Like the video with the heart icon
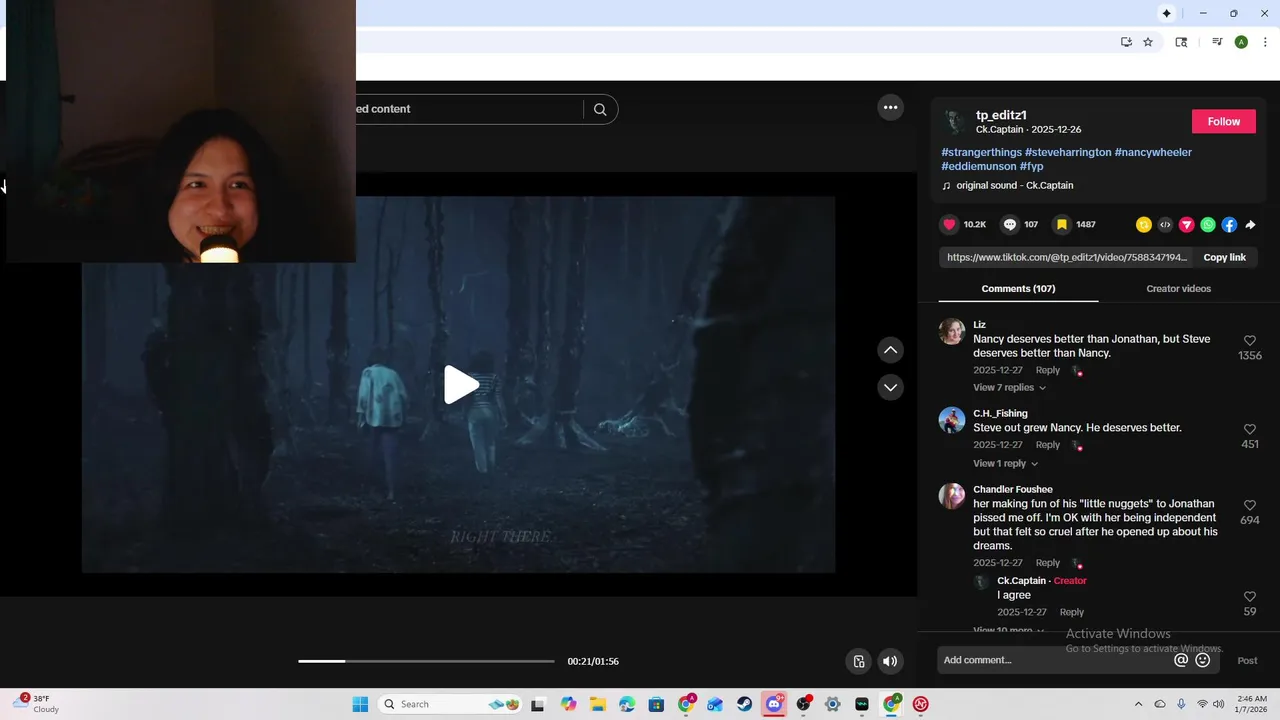 pyautogui.click(x=950, y=225)
